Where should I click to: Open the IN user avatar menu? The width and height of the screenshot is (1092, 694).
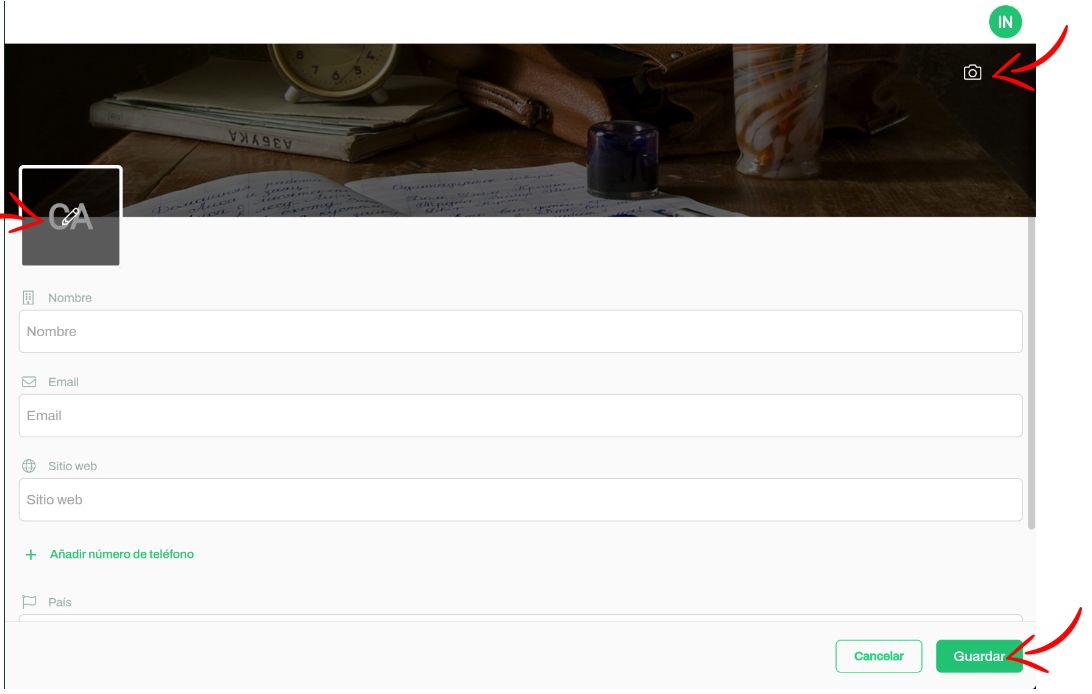click(1005, 22)
